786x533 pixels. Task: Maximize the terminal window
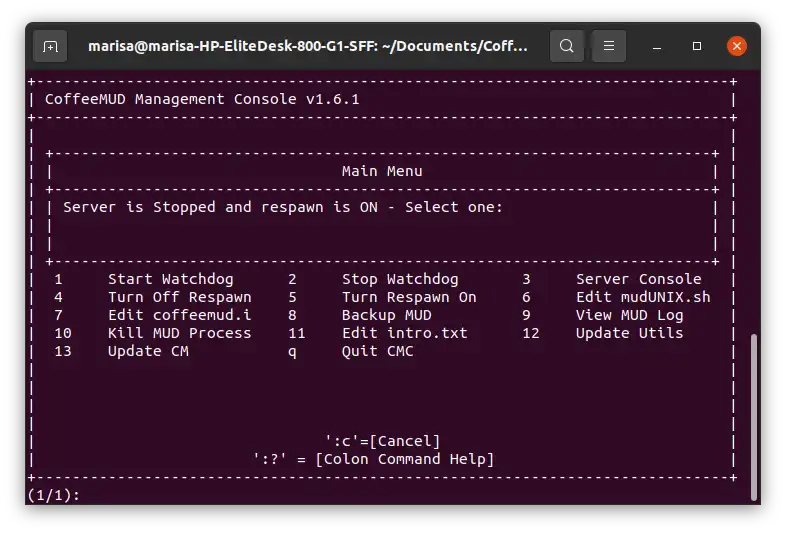(x=697, y=46)
